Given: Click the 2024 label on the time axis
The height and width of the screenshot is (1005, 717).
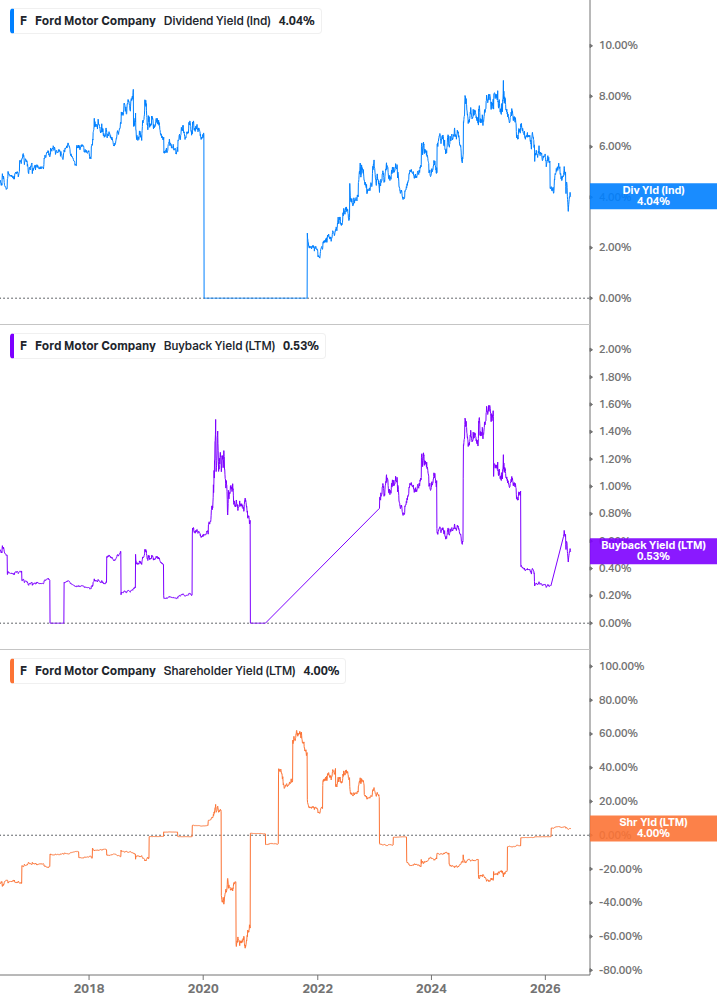Looking at the screenshot, I should click(431, 988).
